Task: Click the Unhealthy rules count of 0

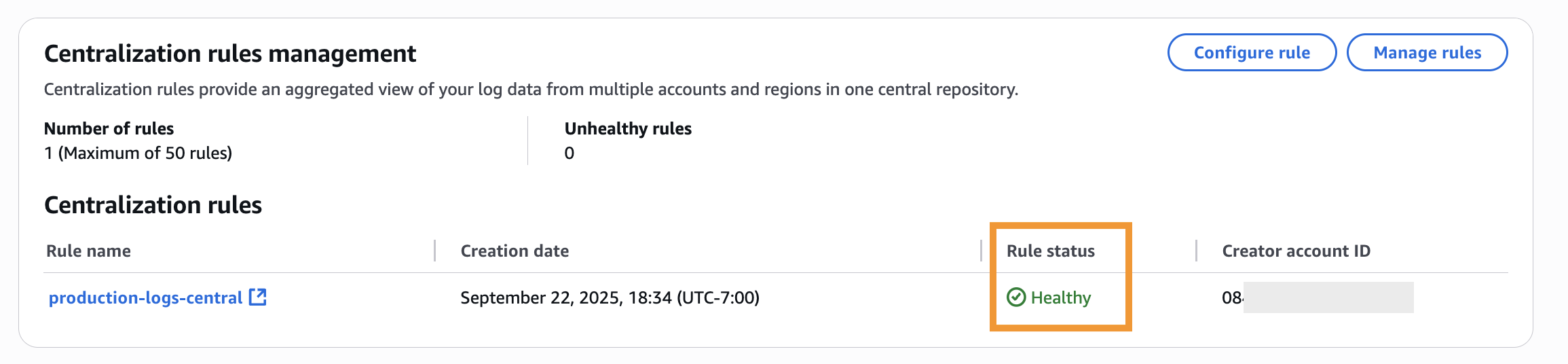Action: 570,153
